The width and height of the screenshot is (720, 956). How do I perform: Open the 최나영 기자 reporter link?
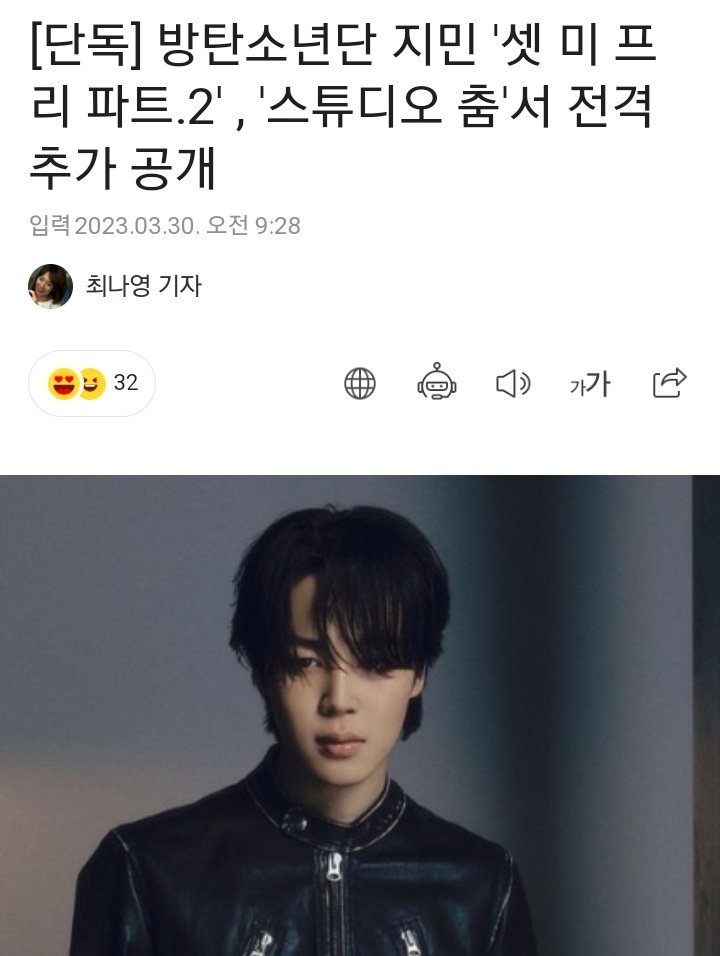point(143,285)
